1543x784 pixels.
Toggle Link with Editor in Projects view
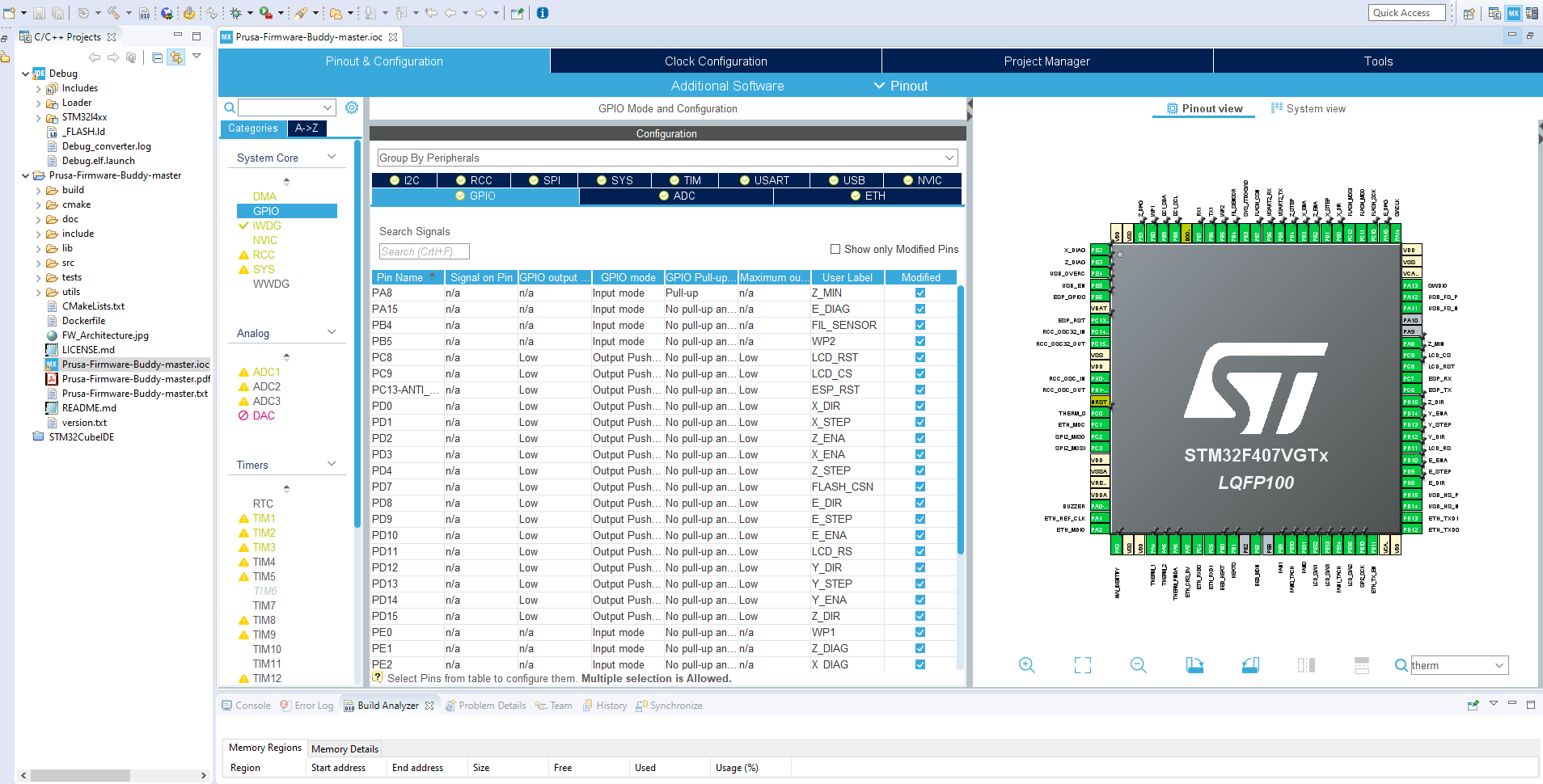(x=175, y=57)
